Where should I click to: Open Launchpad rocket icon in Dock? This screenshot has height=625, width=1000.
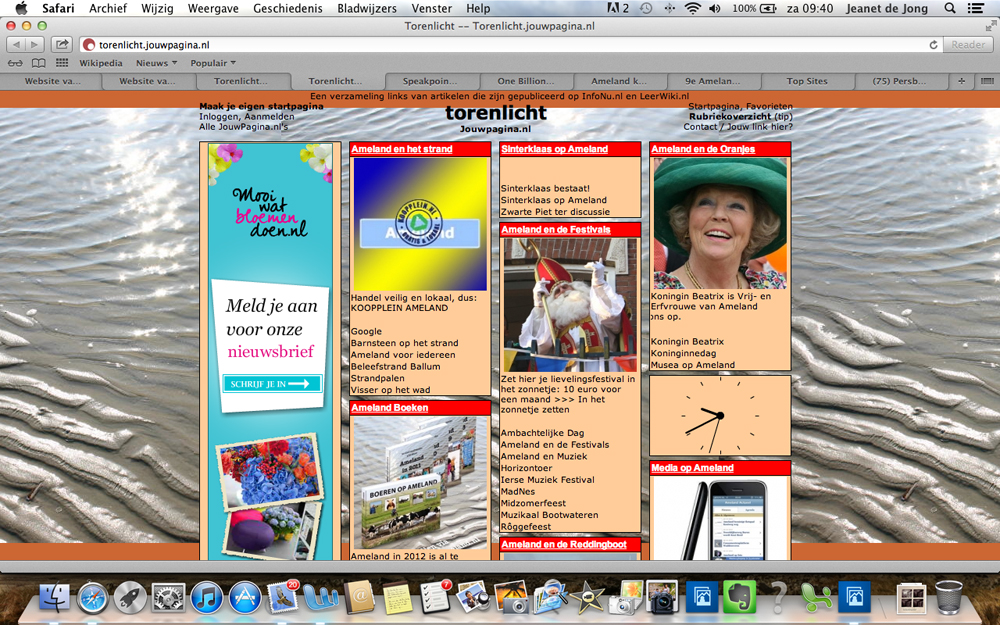coord(130,598)
